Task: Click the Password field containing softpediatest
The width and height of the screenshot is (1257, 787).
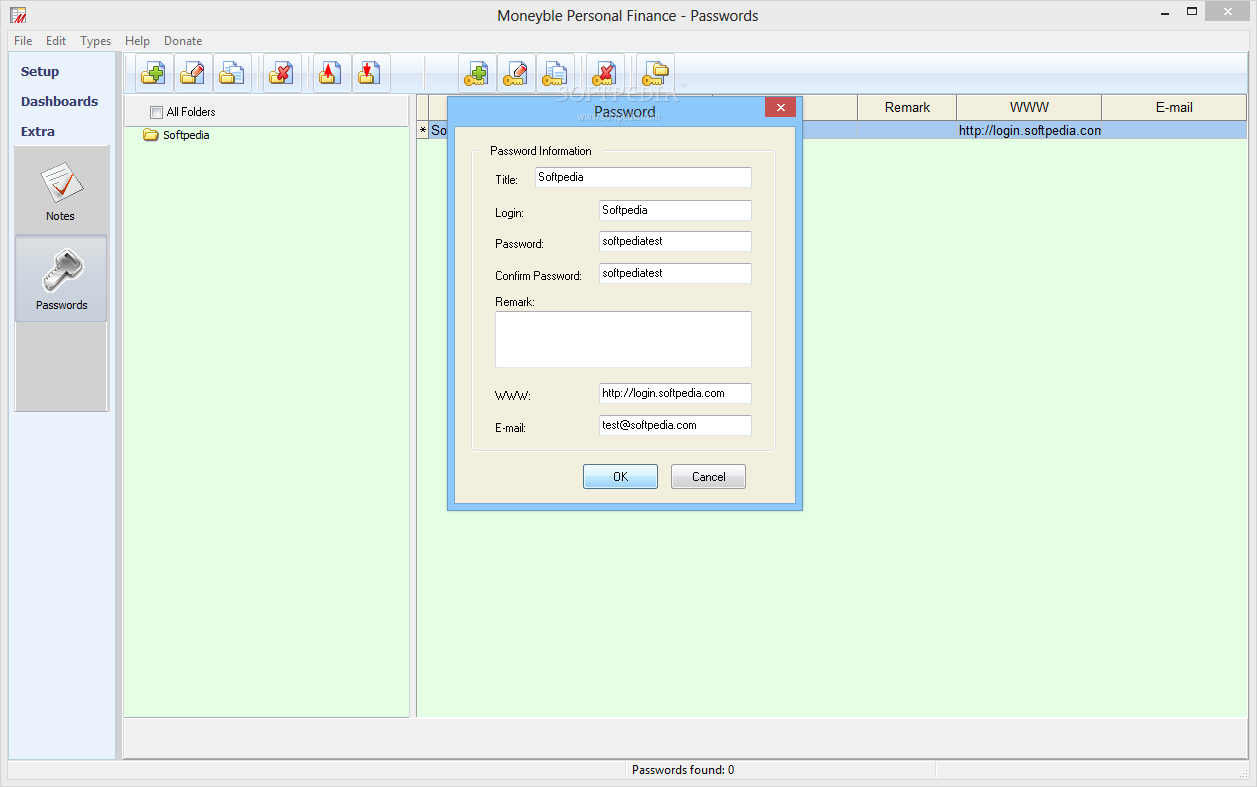Action: [x=675, y=241]
